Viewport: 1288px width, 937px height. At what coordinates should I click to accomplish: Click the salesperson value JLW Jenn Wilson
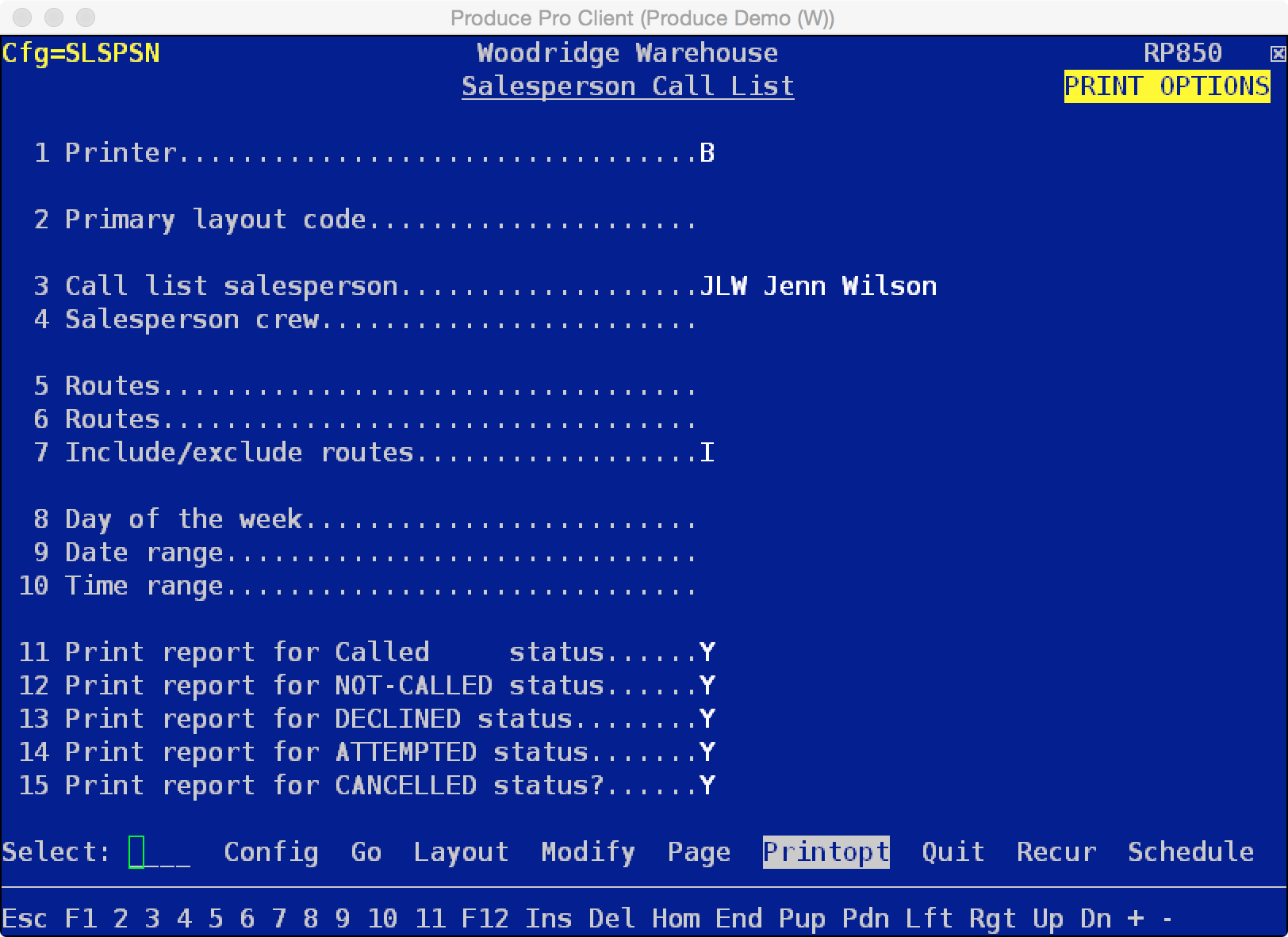point(818,285)
